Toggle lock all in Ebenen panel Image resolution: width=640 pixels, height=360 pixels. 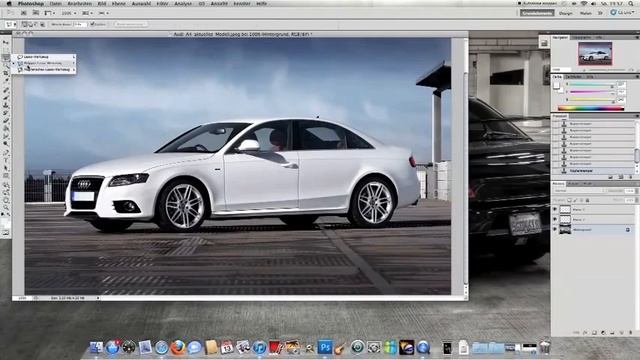coord(588,200)
